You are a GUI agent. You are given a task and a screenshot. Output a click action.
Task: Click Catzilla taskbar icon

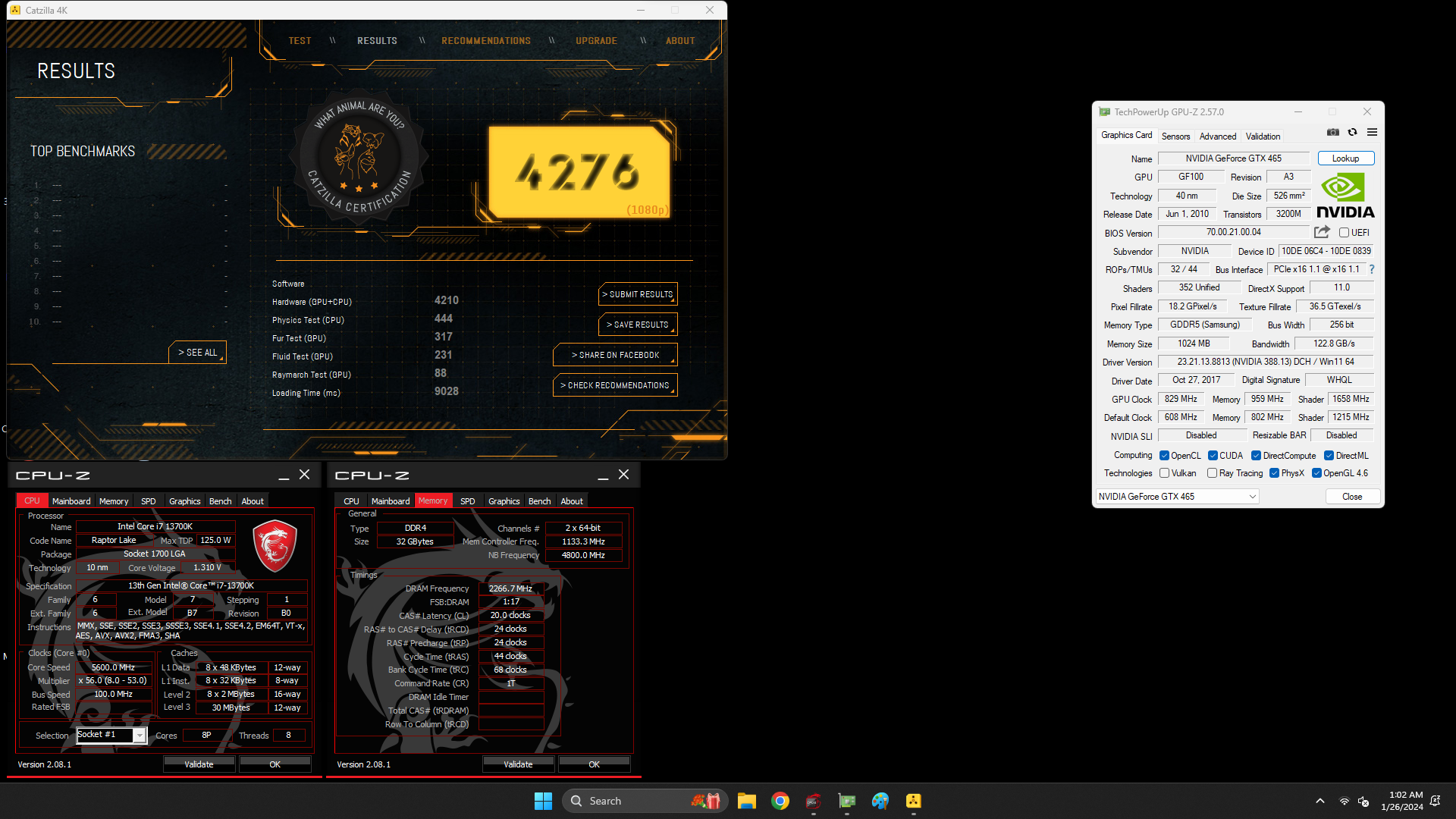pyautogui.click(x=913, y=801)
